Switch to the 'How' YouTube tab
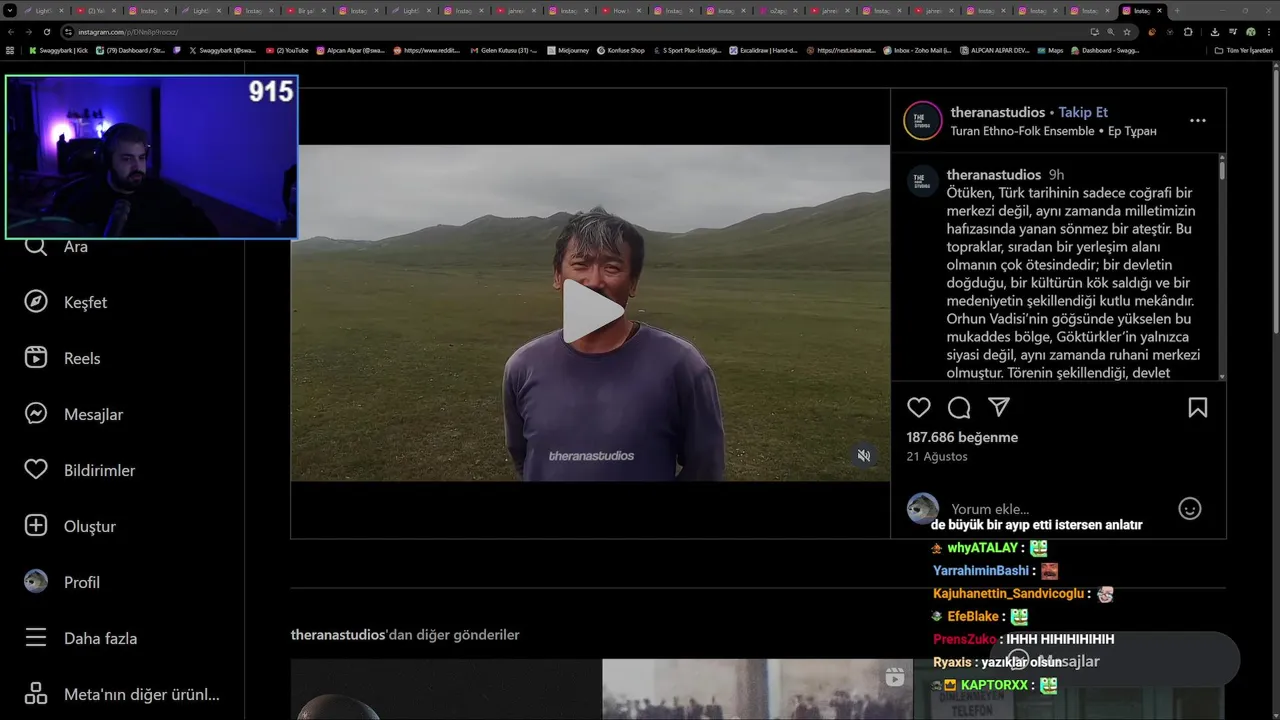The height and width of the screenshot is (720, 1280). [619, 11]
